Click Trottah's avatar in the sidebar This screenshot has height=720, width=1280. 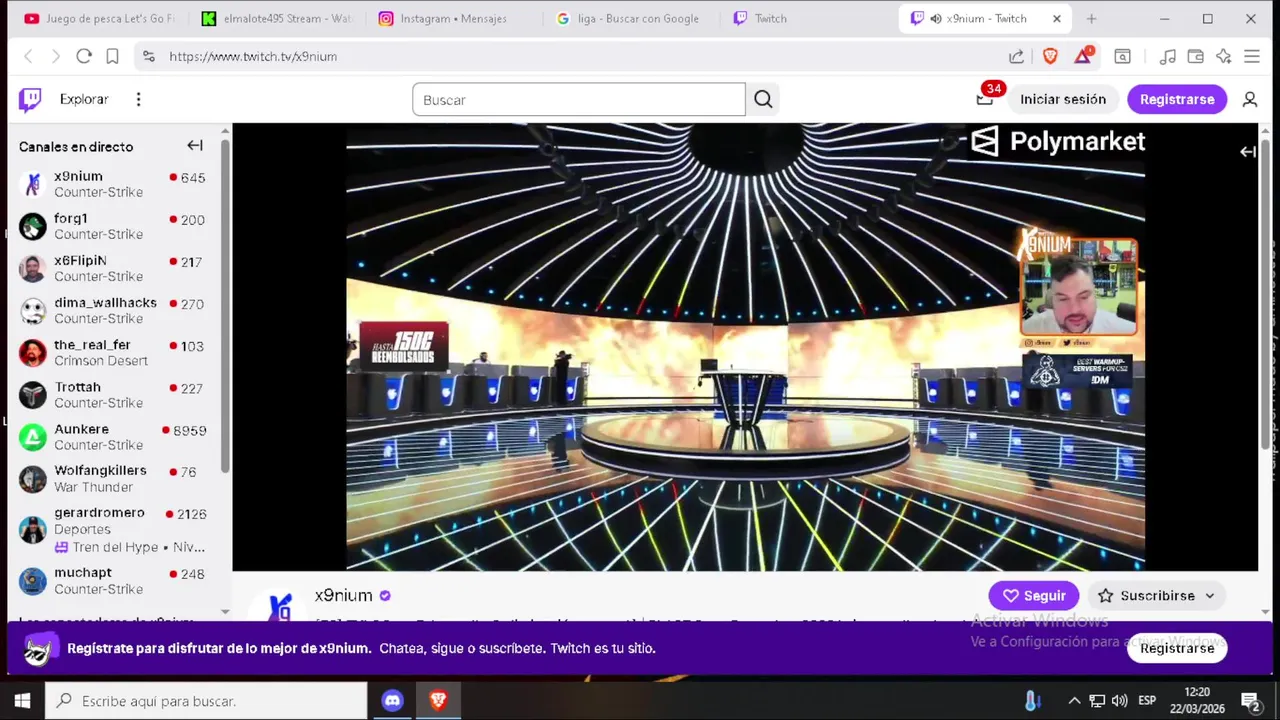tap(33, 395)
